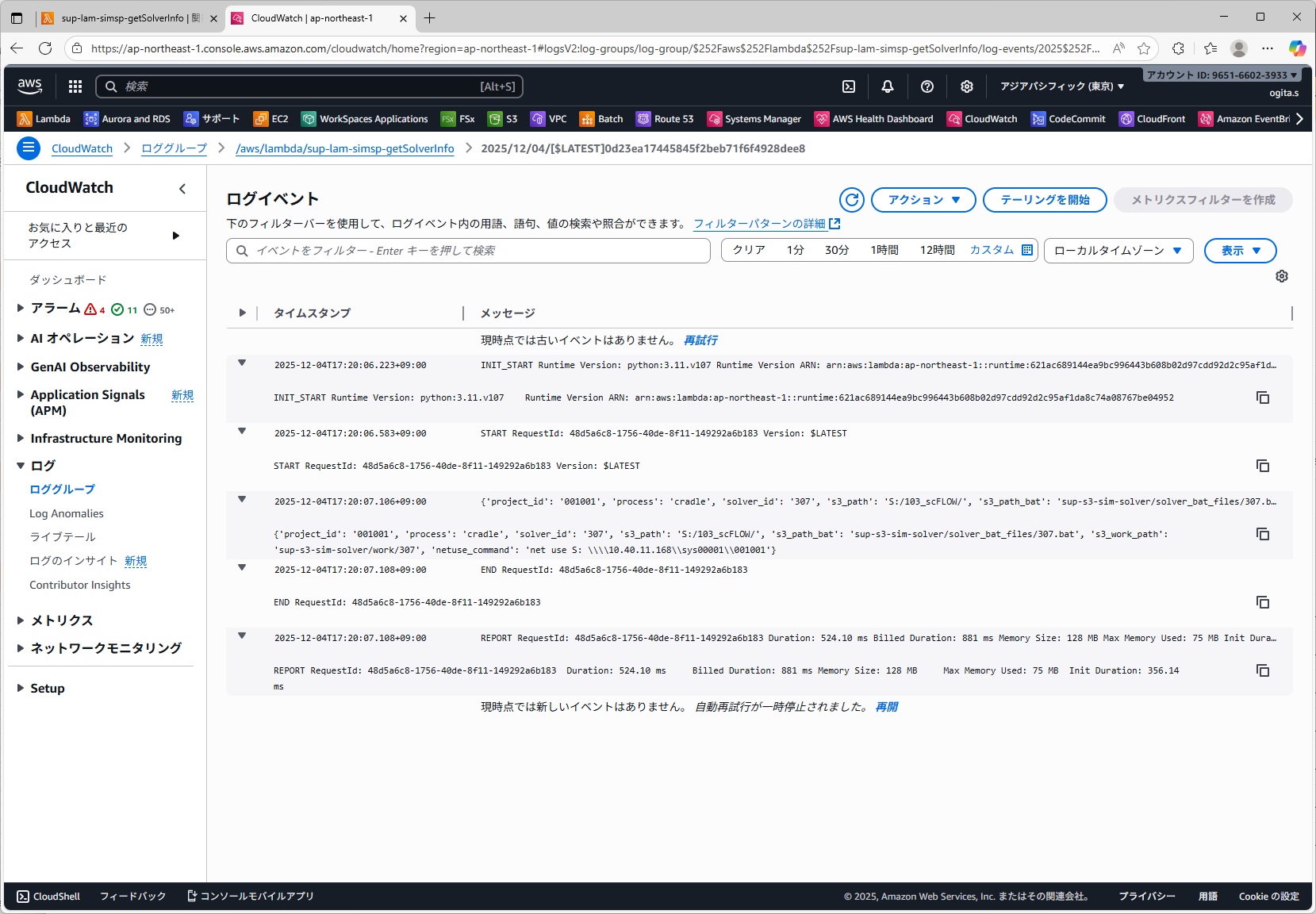Copy the INIT_START log message
The height and width of the screenshot is (914, 1316).
pos(1263,397)
